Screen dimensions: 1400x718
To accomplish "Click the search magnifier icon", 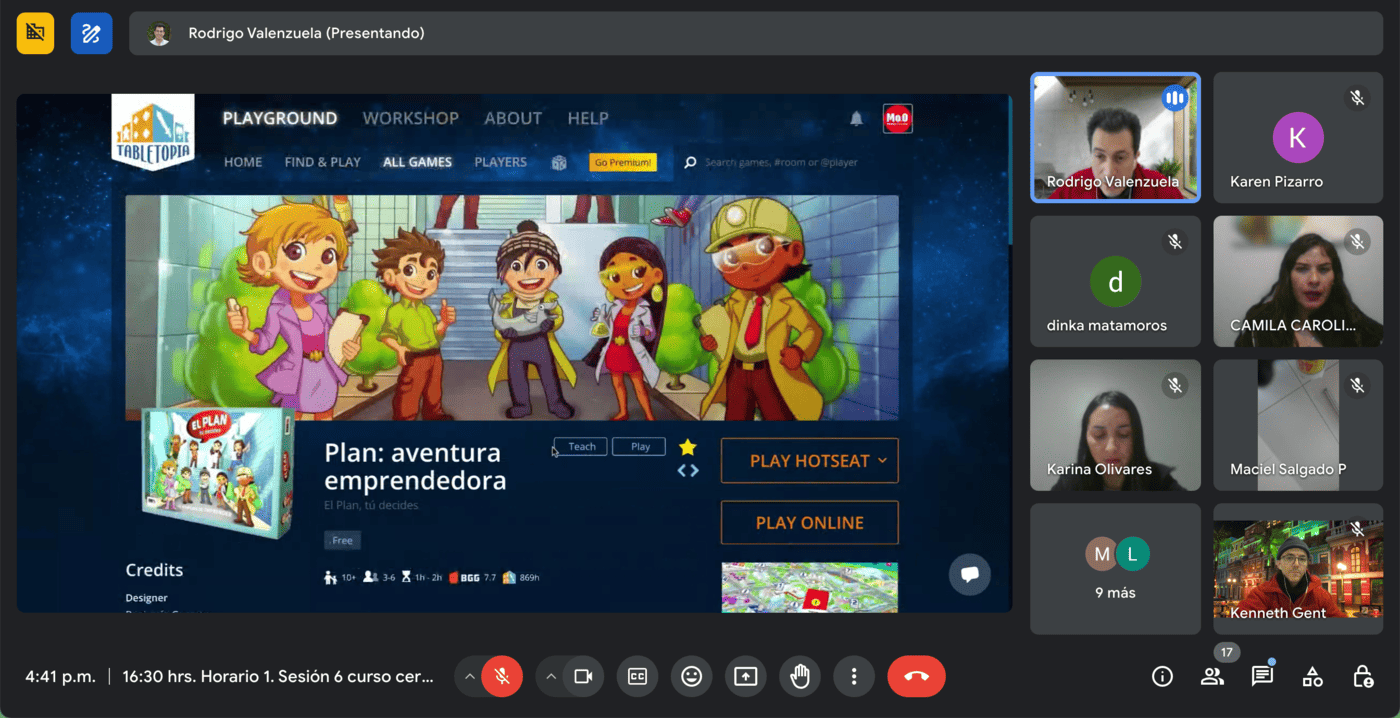I will tap(690, 162).
